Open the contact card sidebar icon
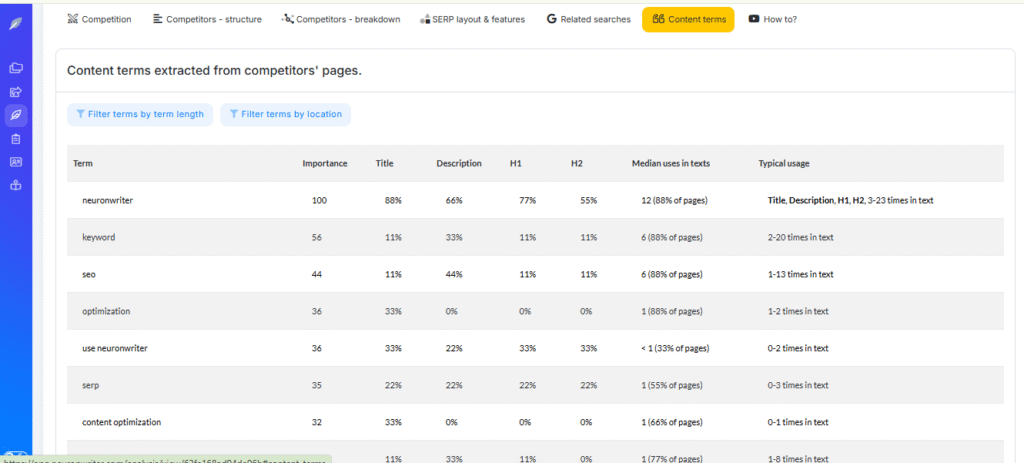This screenshot has width=1024, height=463. [x=16, y=162]
